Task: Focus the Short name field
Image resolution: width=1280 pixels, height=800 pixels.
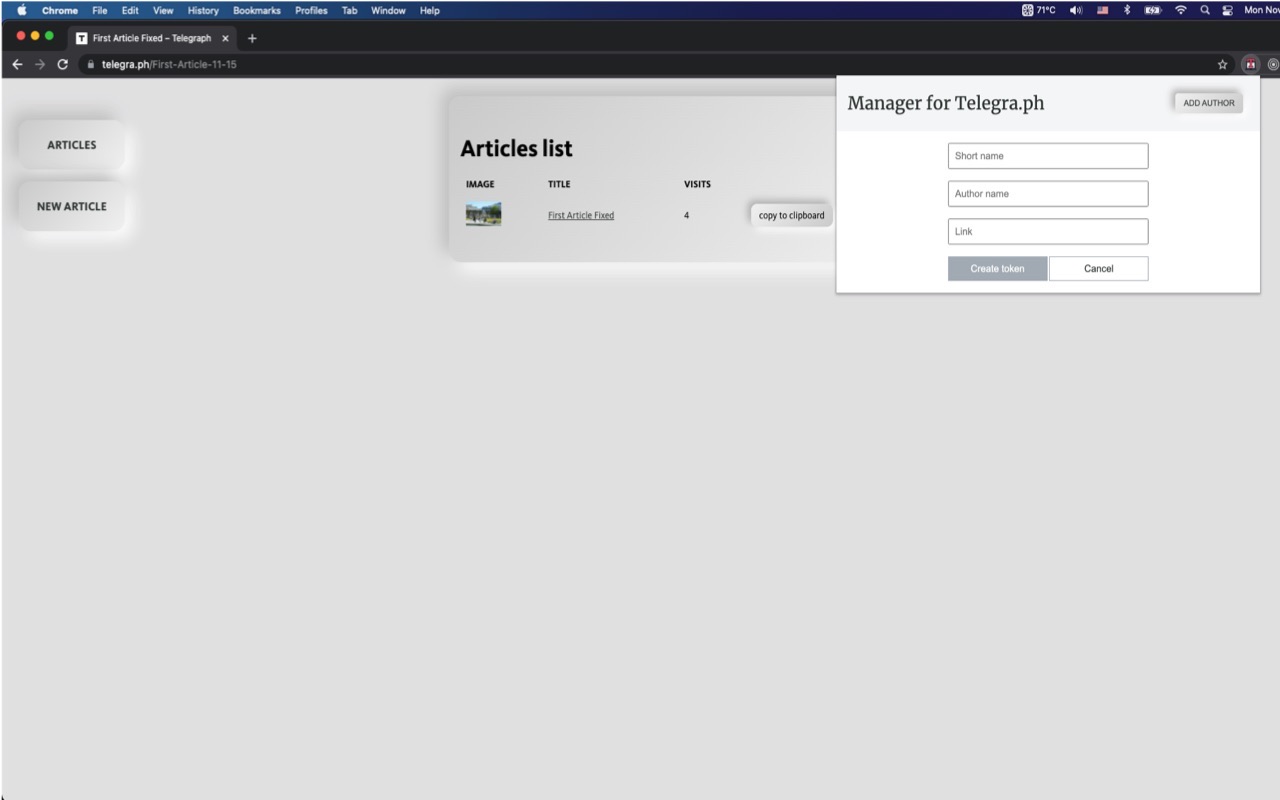Action: pyautogui.click(x=1048, y=156)
